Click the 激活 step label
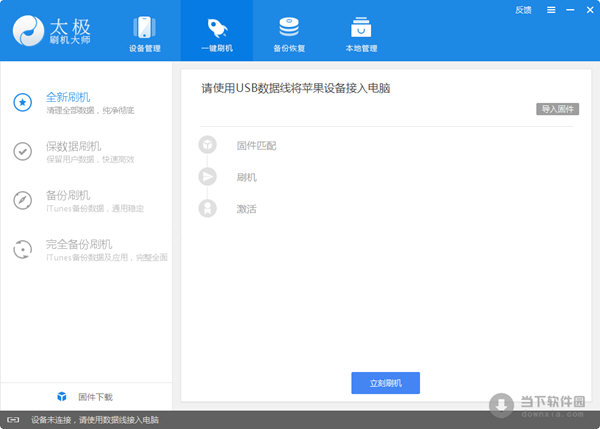This screenshot has width=600, height=429. (x=246, y=209)
